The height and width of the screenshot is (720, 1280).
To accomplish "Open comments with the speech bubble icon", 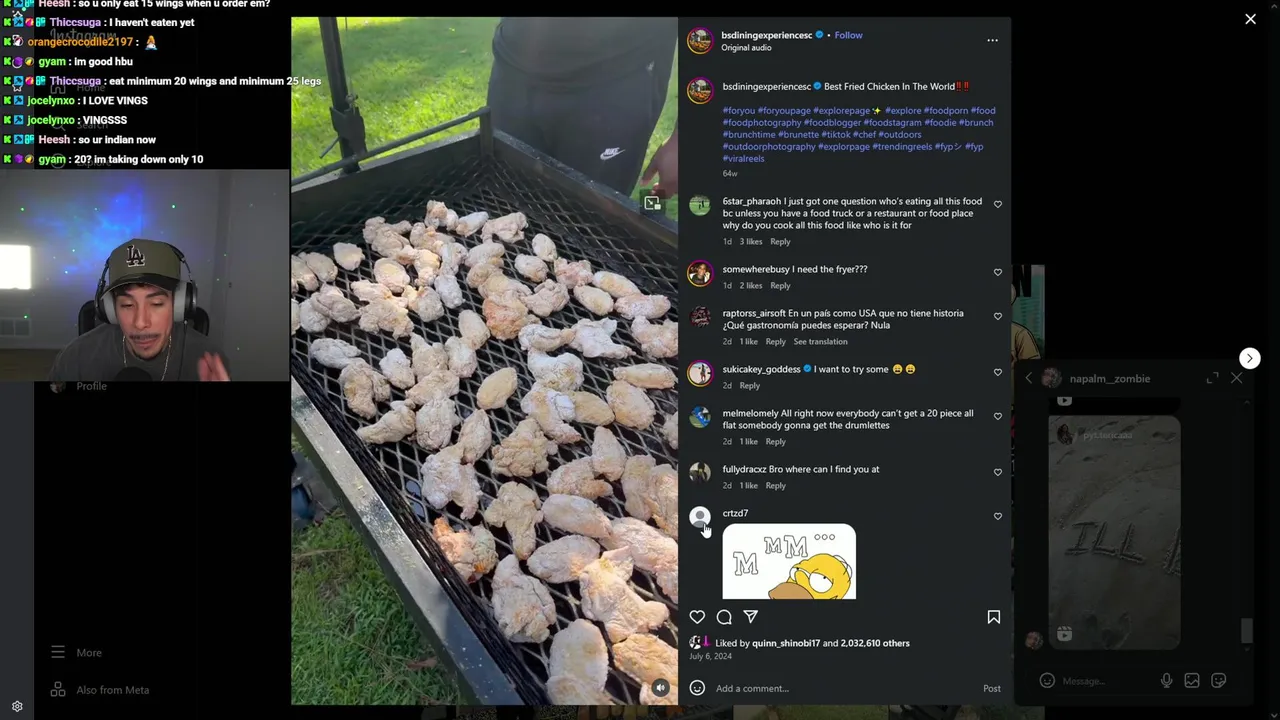I will coord(724,617).
